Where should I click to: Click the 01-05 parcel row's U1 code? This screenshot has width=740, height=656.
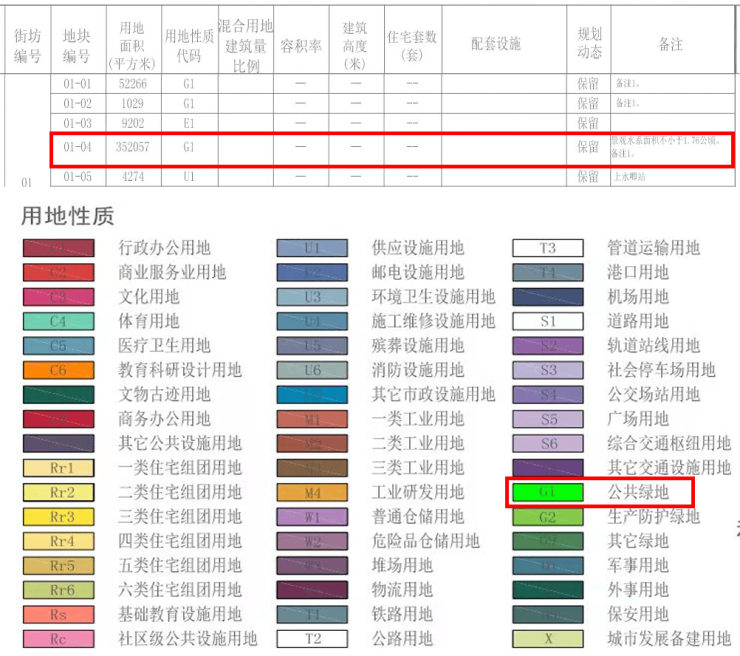188,177
